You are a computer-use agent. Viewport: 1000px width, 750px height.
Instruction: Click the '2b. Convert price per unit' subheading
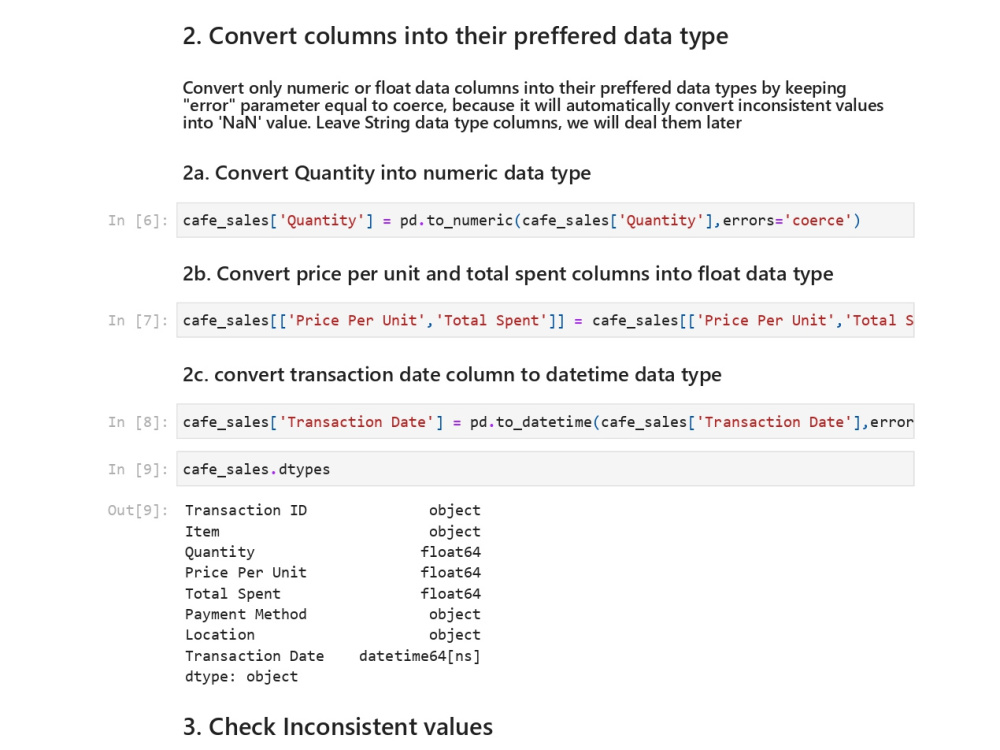click(508, 274)
